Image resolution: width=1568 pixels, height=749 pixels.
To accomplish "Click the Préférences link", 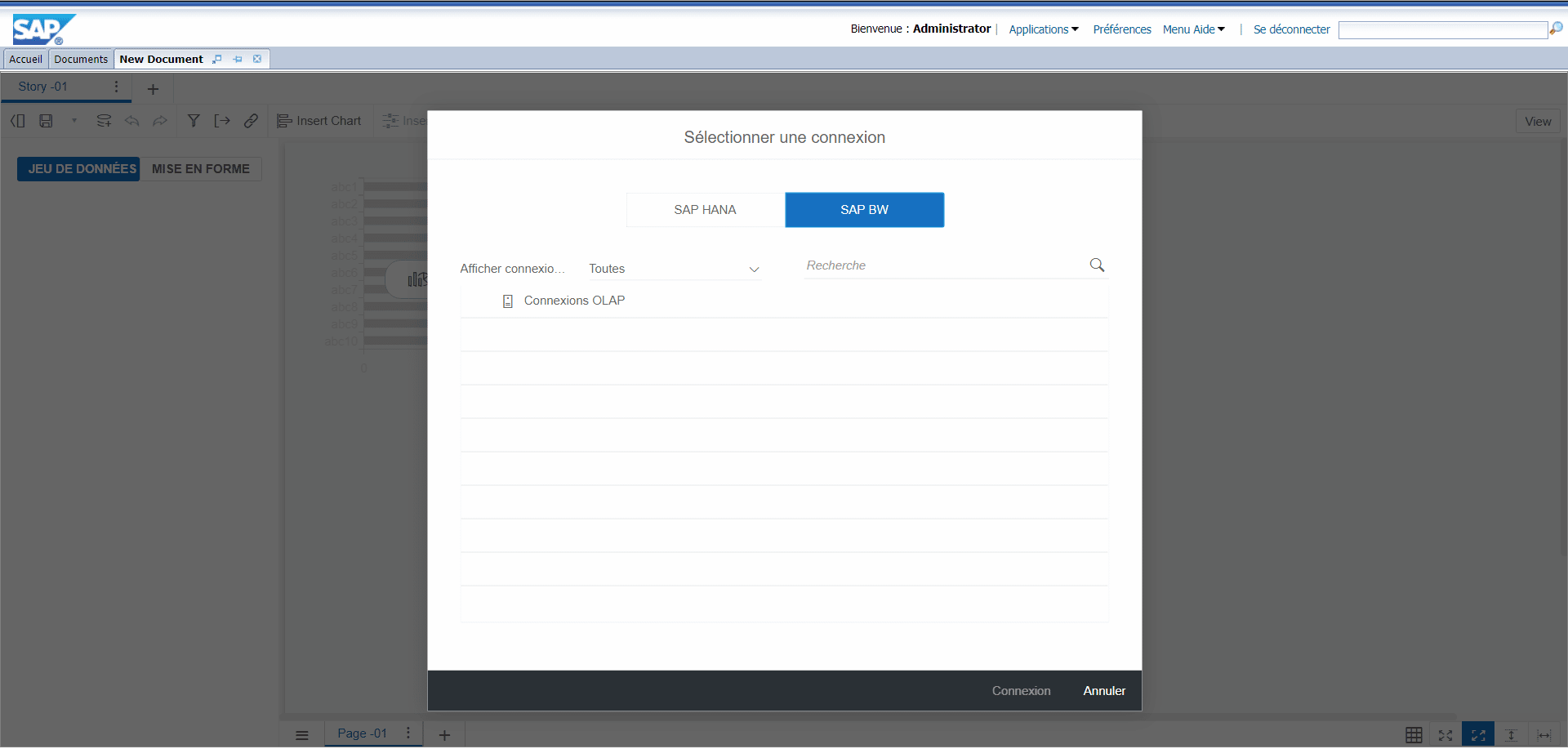I will 1122,29.
